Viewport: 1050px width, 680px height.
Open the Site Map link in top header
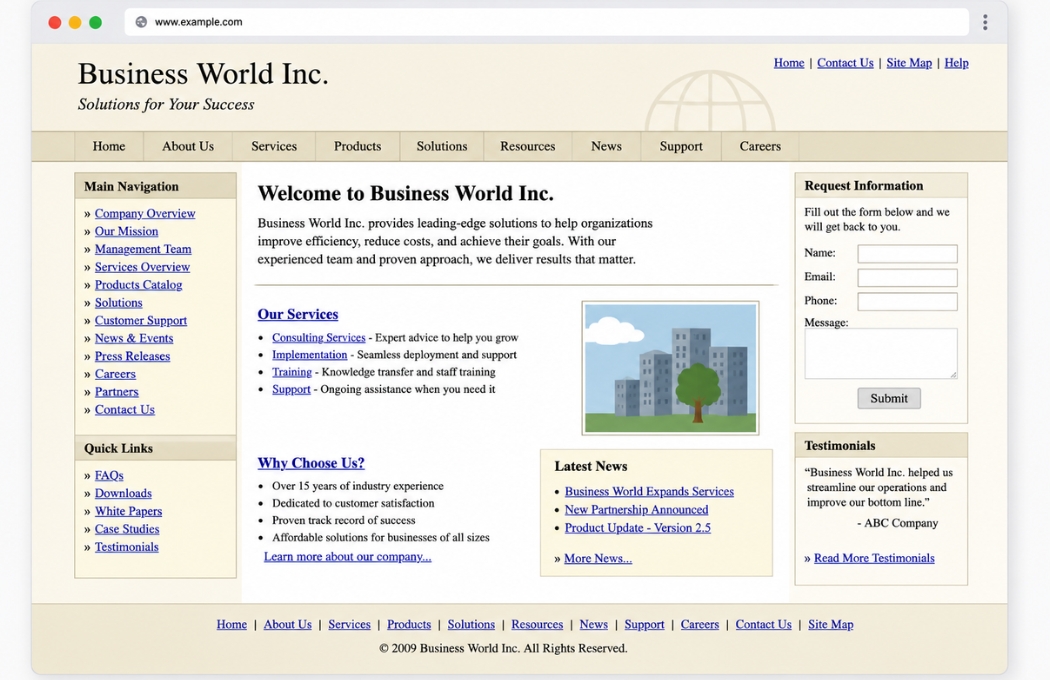[x=909, y=63]
